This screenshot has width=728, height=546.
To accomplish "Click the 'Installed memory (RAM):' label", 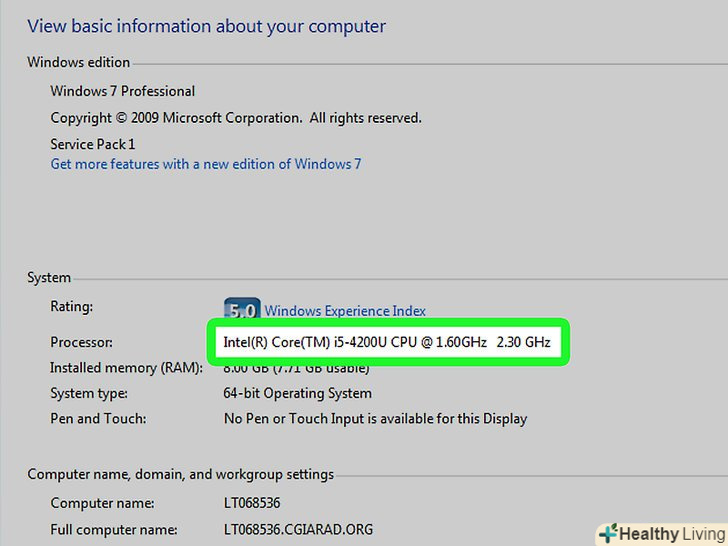I will (x=126, y=368).
